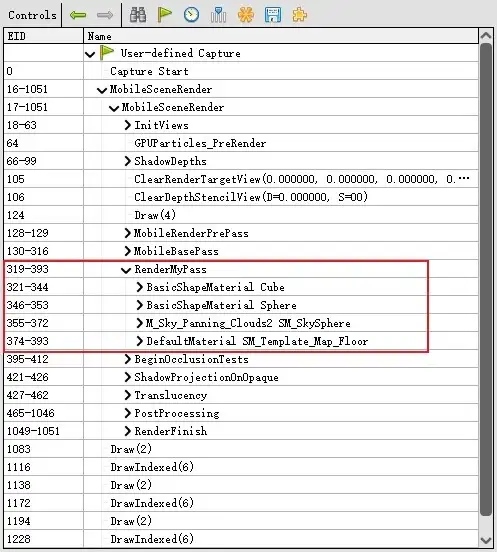The width and height of the screenshot is (497, 552).
Task: Expand the MobileRenderPrePass node
Action: [x=128, y=233]
